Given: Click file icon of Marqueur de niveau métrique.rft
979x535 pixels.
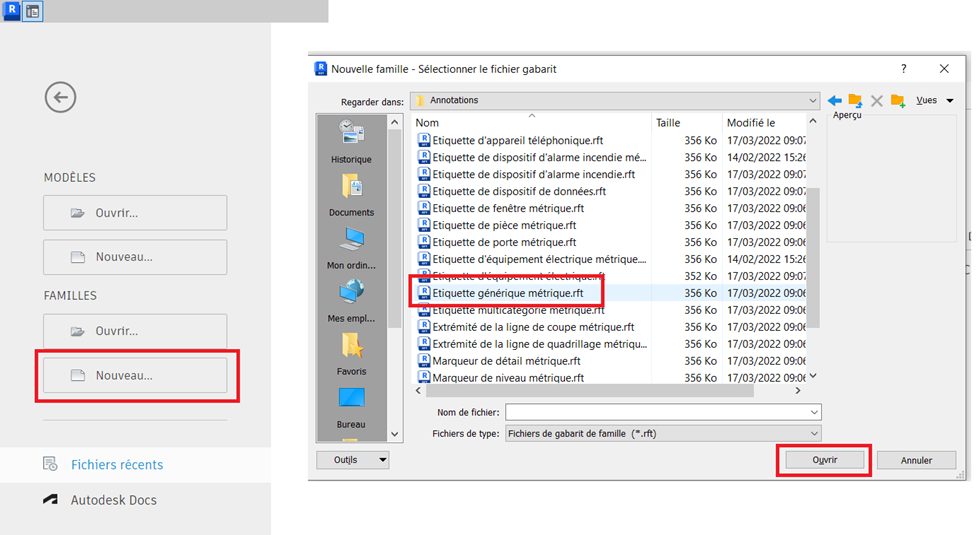Looking at the screenshot, I should 424,377.
